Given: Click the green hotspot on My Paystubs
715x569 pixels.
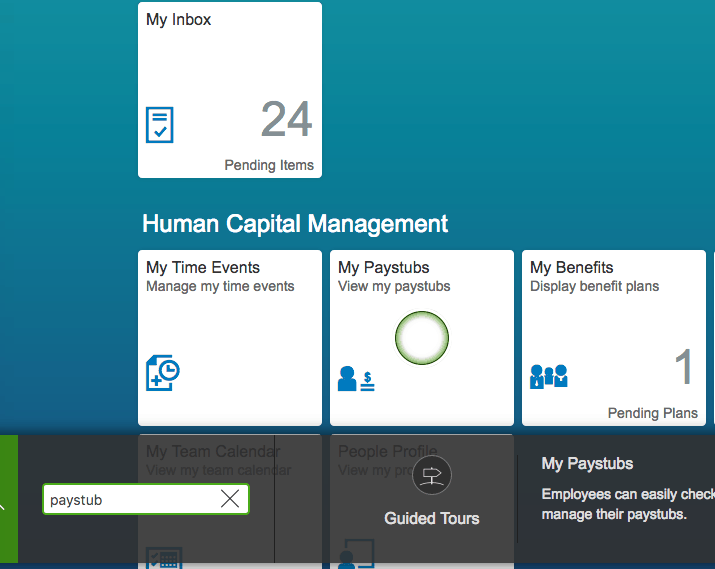Looking at the screenshot, I should [x=422, y=338].
